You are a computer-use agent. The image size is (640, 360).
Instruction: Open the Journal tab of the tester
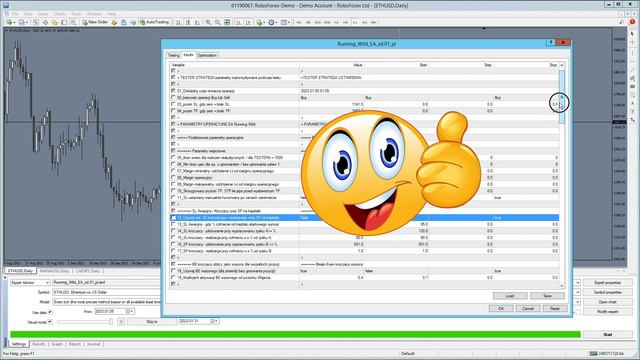[93, 344]
